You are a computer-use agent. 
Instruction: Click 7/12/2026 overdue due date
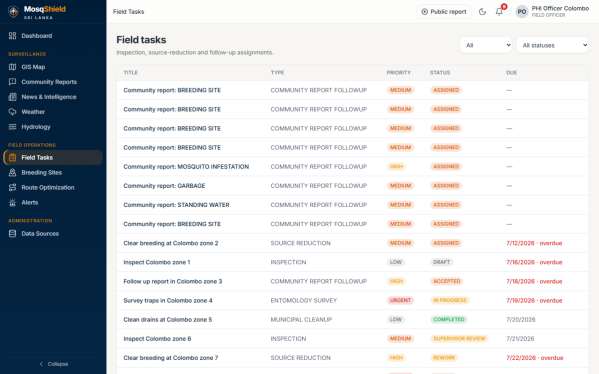point(534,243)
